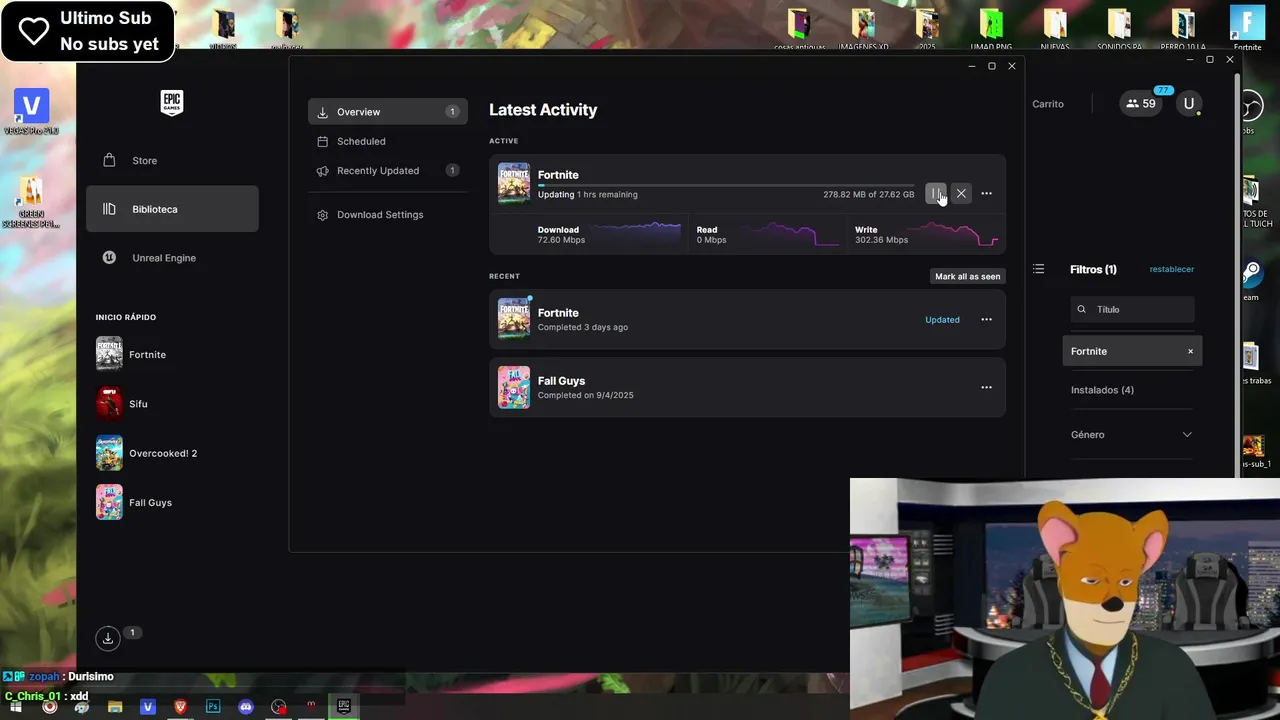The height and width of the screenshot is (720, 1280).
Task: Click the Fortnite update progress bar
Action: pos(725,185)
